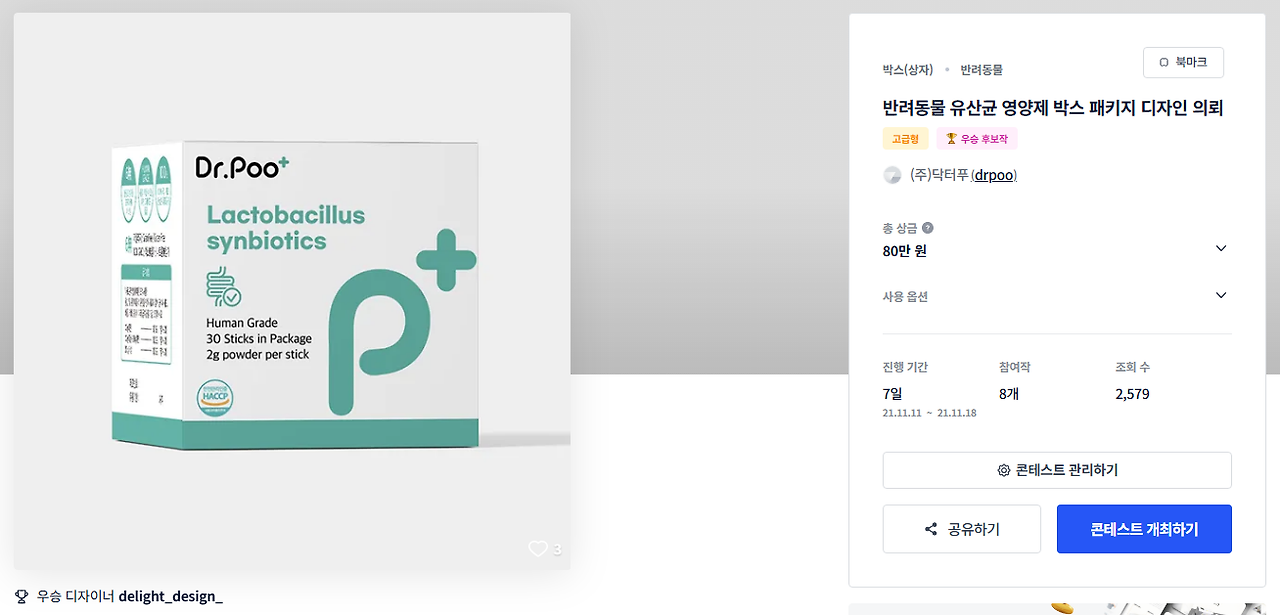Viewport: 1280px width, 615px height.
Task: Click the 콘테스트 개최하기 blue button
Action: (x=1144, y=529)
